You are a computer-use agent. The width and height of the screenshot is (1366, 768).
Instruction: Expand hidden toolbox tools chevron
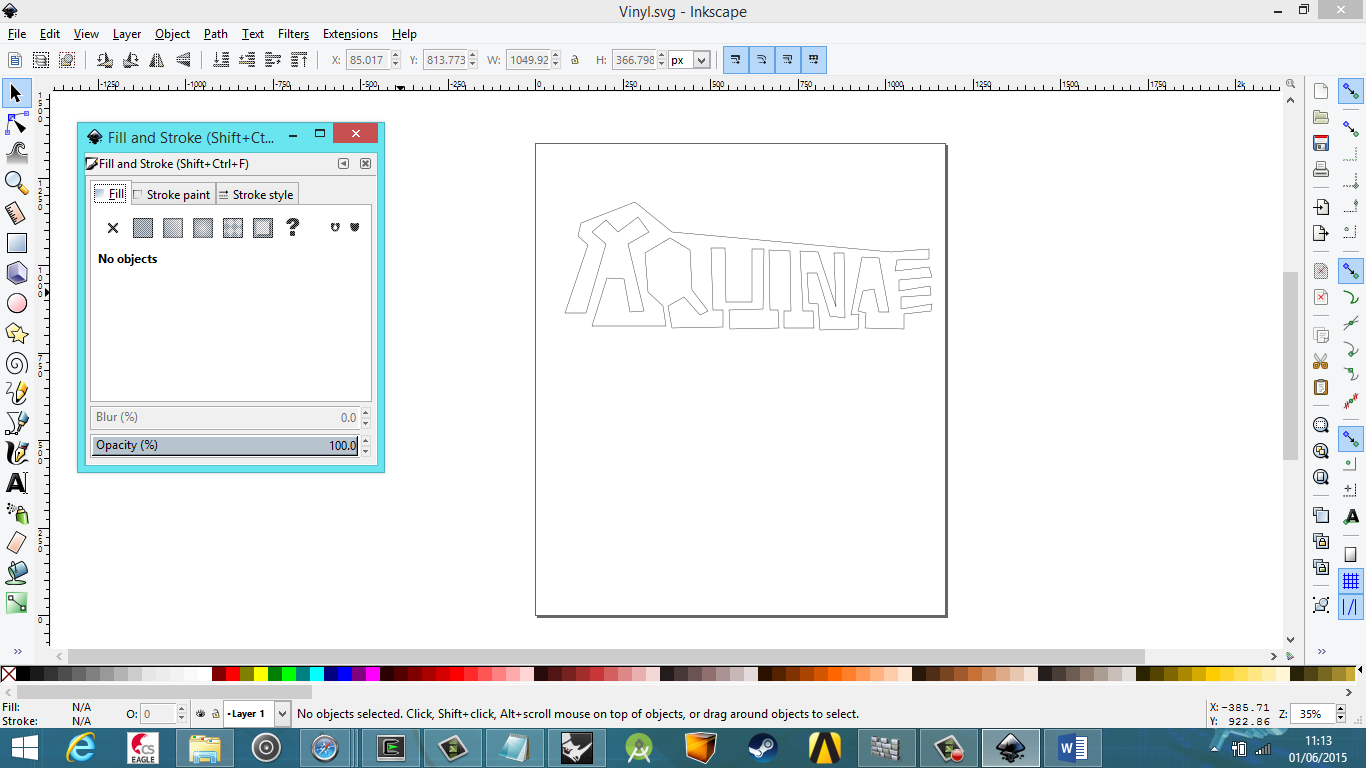(17, 652)
